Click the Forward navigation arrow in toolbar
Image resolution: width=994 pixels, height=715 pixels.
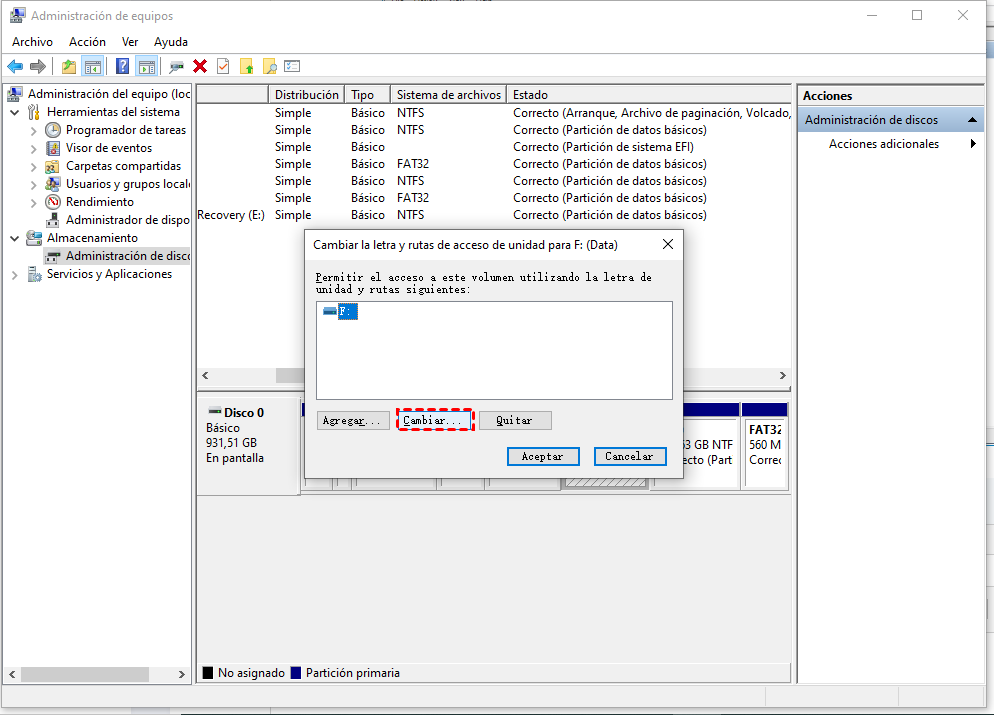pos(36,66)
